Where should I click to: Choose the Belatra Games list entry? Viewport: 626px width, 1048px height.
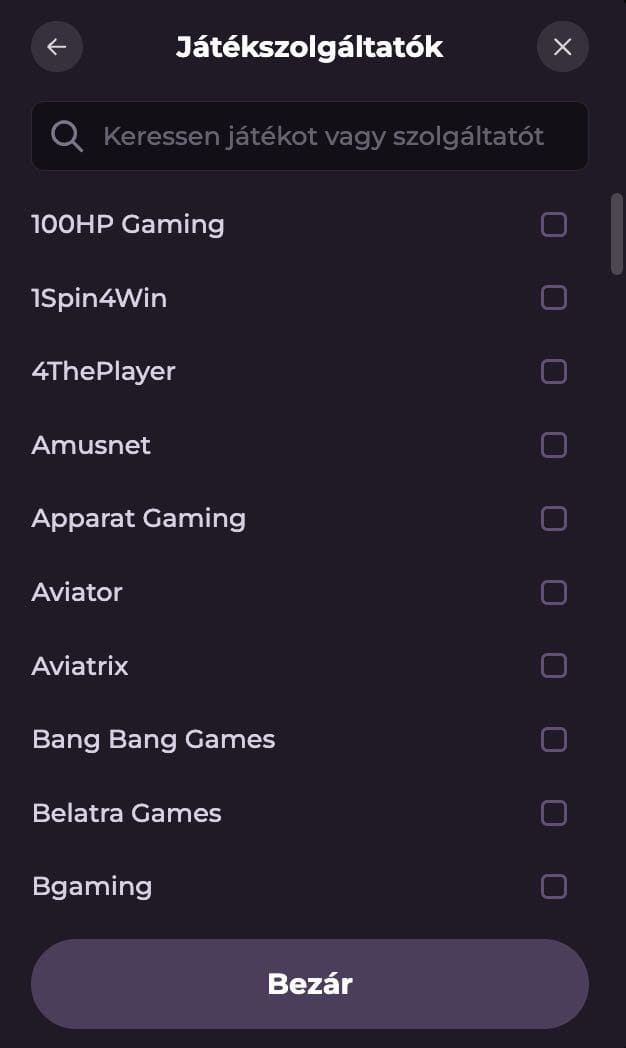pos(127,813)
